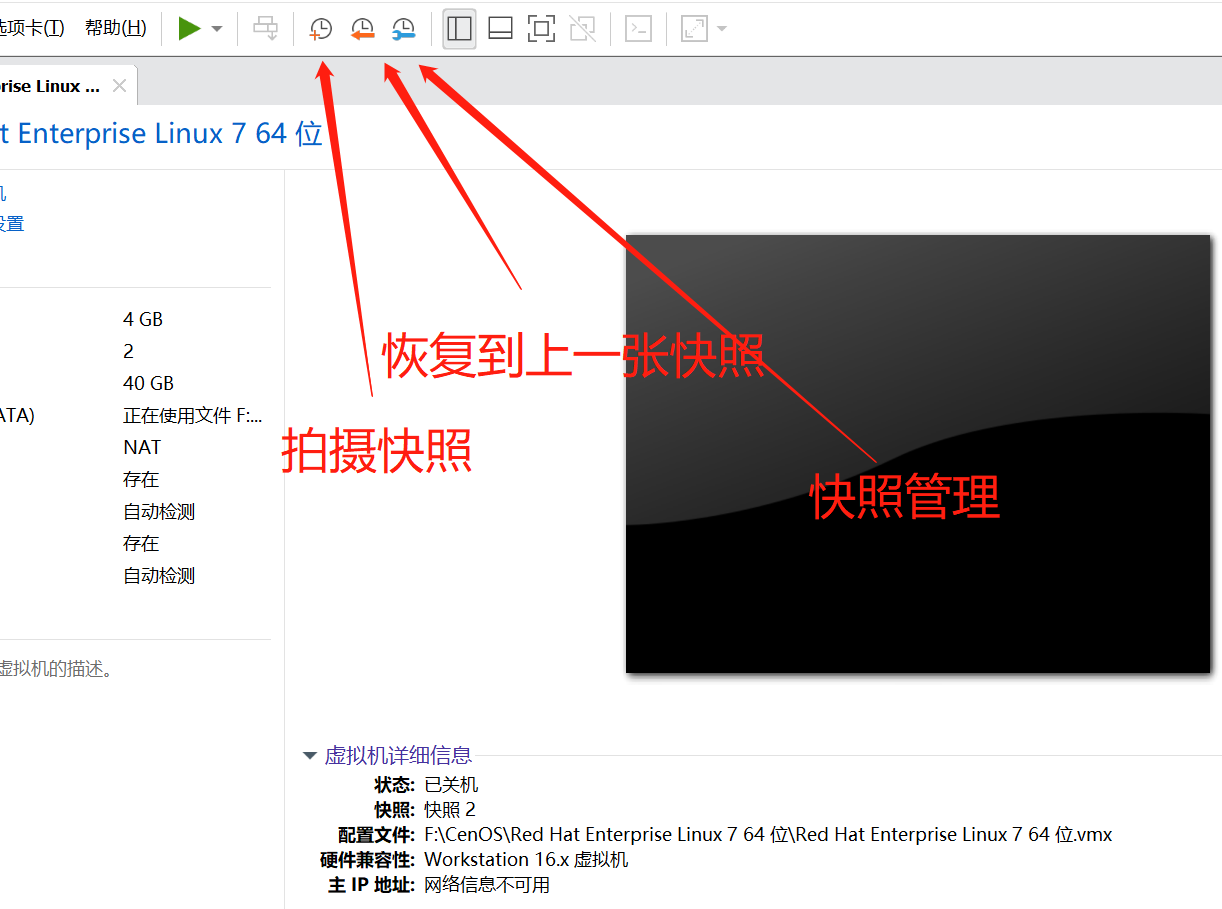Open the 帮助(H) menu
Image resolution: width=1222 pixels, height=909 pixels.
116,28
